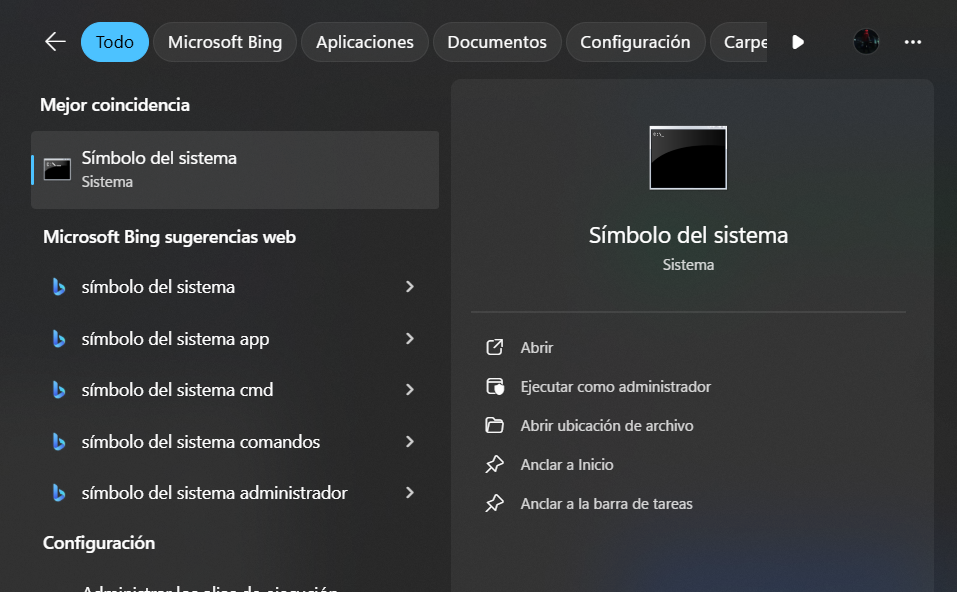Click the Ejecutar como administrador shield icon
Screen dimensions: 957x595
494,387
